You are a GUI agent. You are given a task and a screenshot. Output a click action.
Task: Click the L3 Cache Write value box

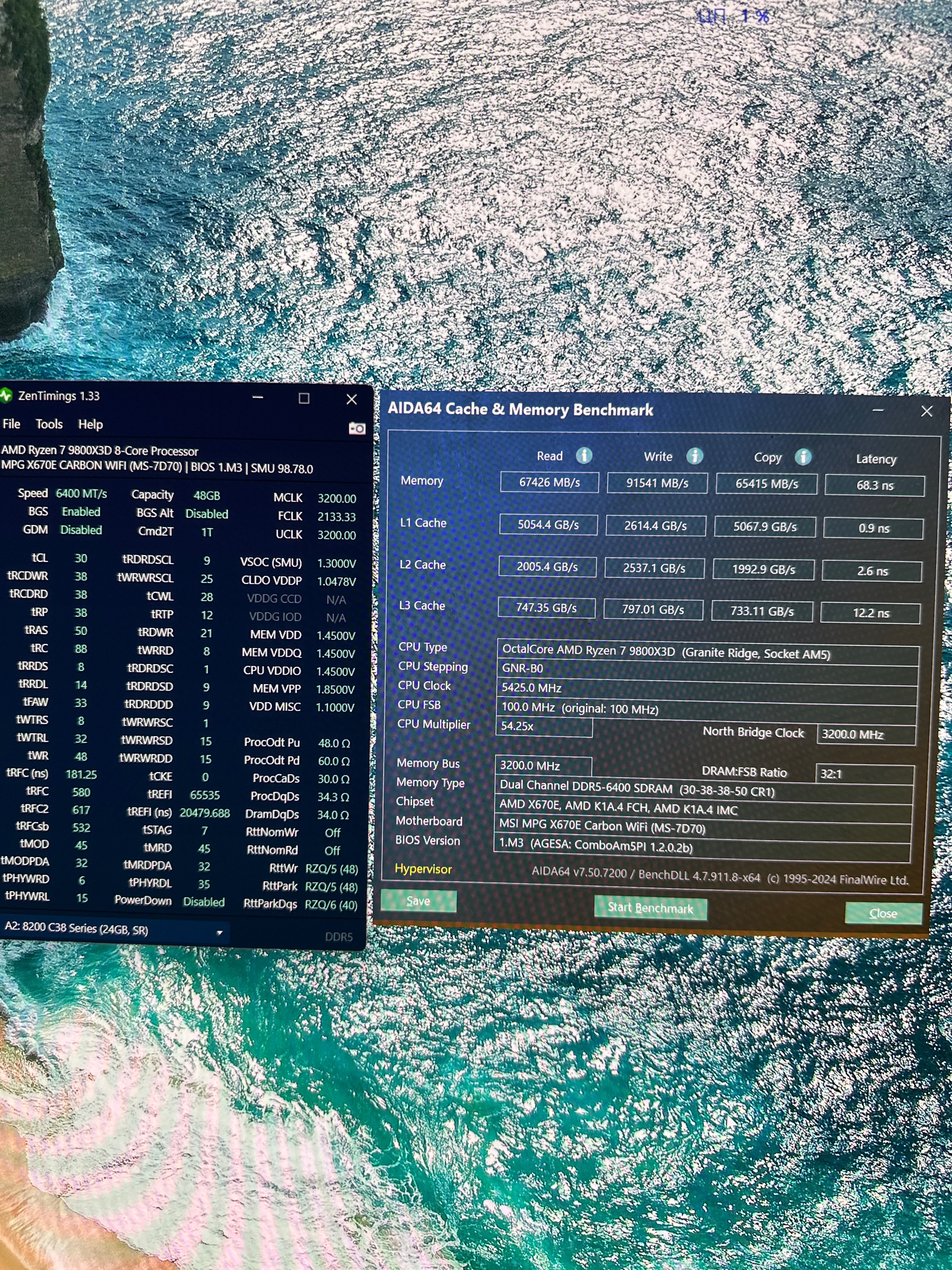[x=653, y=609]
